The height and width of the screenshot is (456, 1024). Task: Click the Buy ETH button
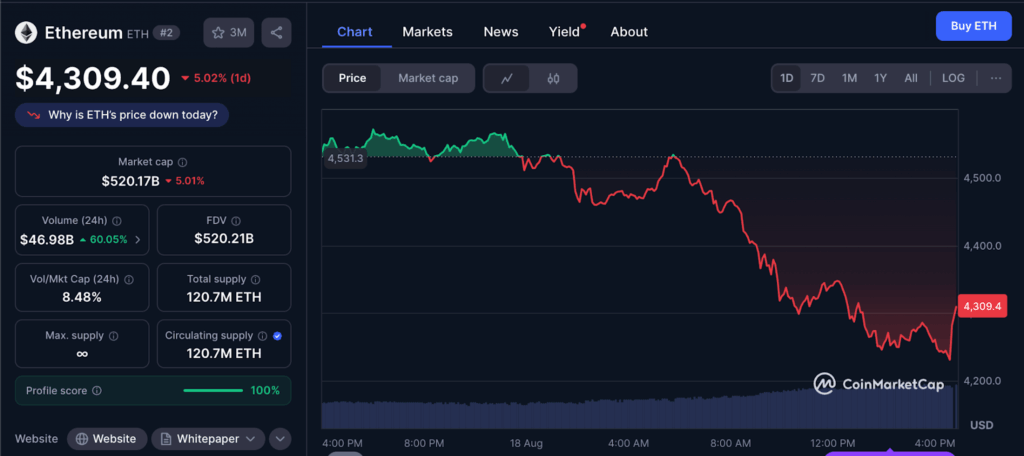click(973, 27)
